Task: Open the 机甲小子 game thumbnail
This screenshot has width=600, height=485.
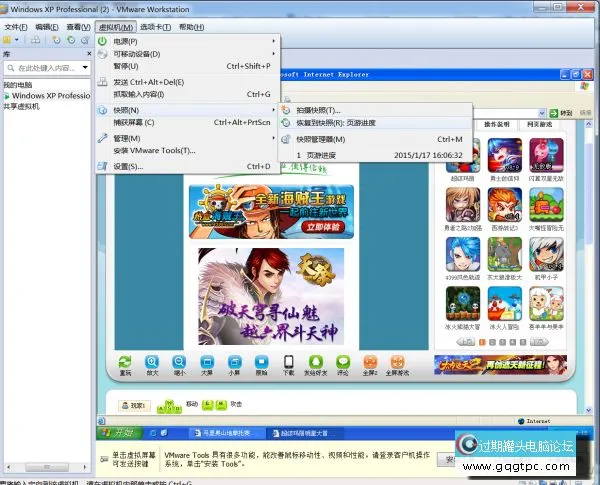Action: tap(546, 254)
